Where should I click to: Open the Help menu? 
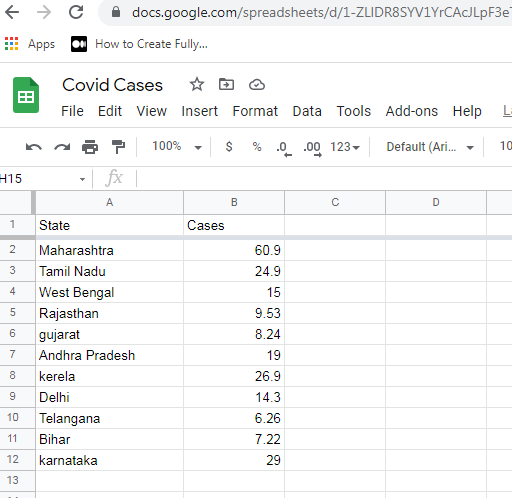point(467,111)
